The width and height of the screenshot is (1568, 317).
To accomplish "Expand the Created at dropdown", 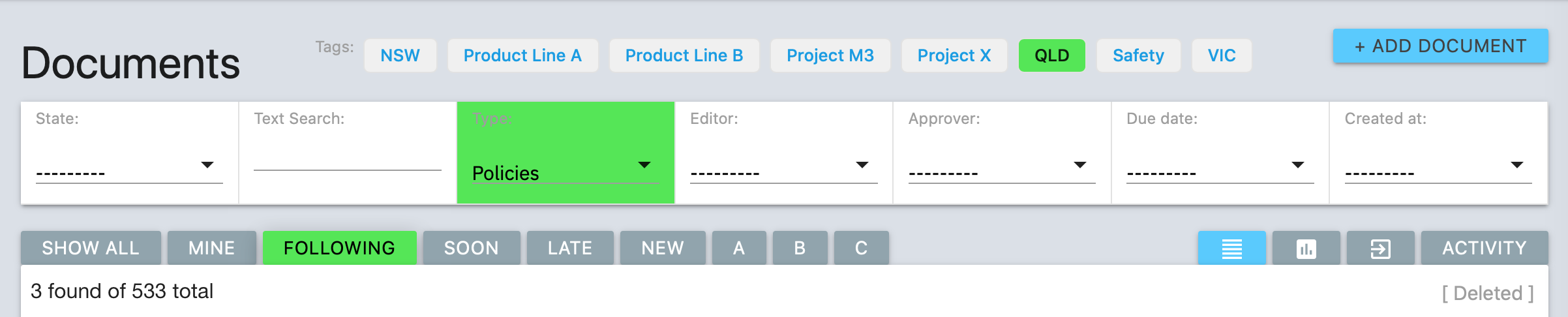I will pos(1438,170).
